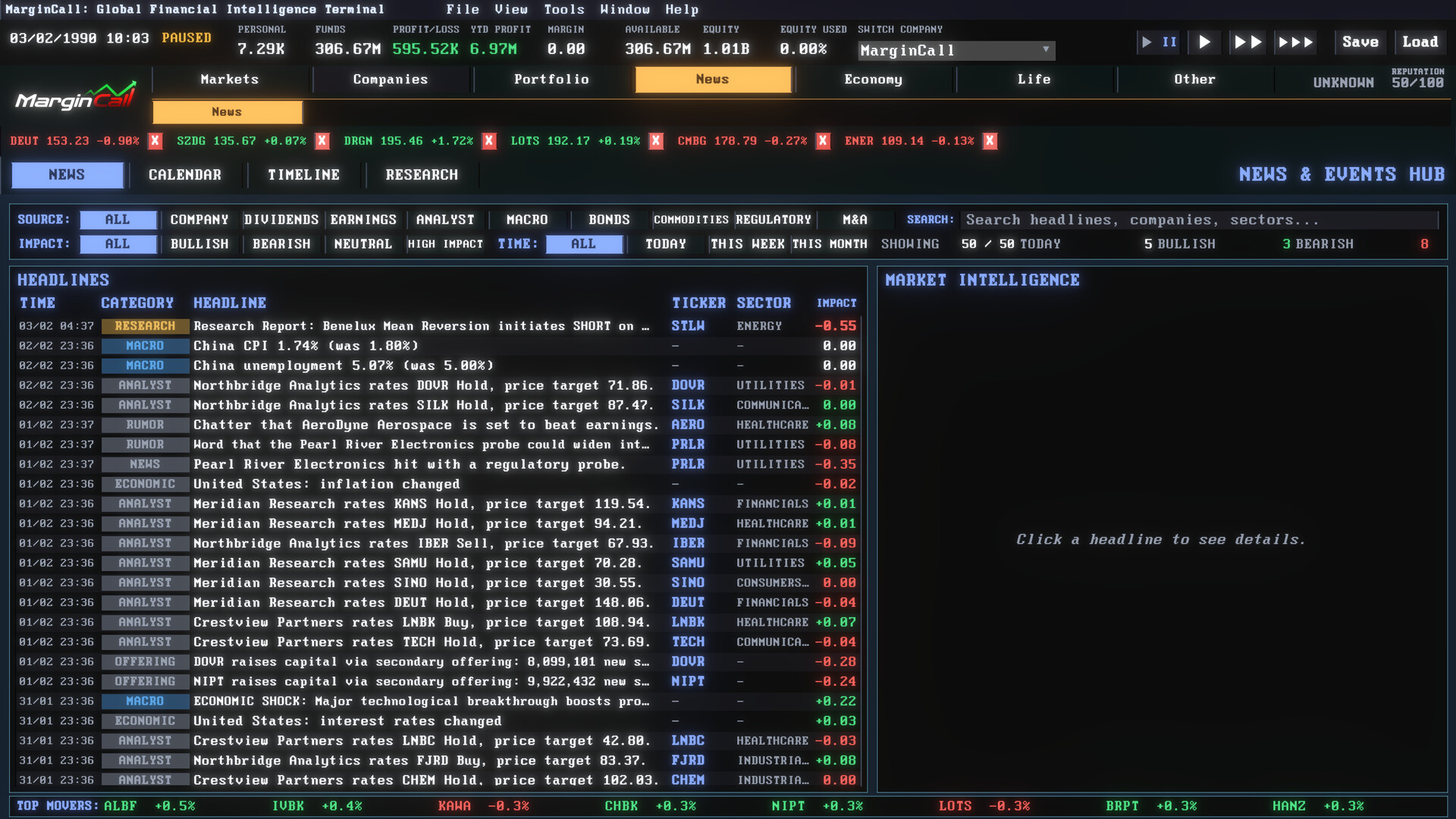
Task: Filter source by Commodities
Action: pyautogui.click(x=691, y=220)
